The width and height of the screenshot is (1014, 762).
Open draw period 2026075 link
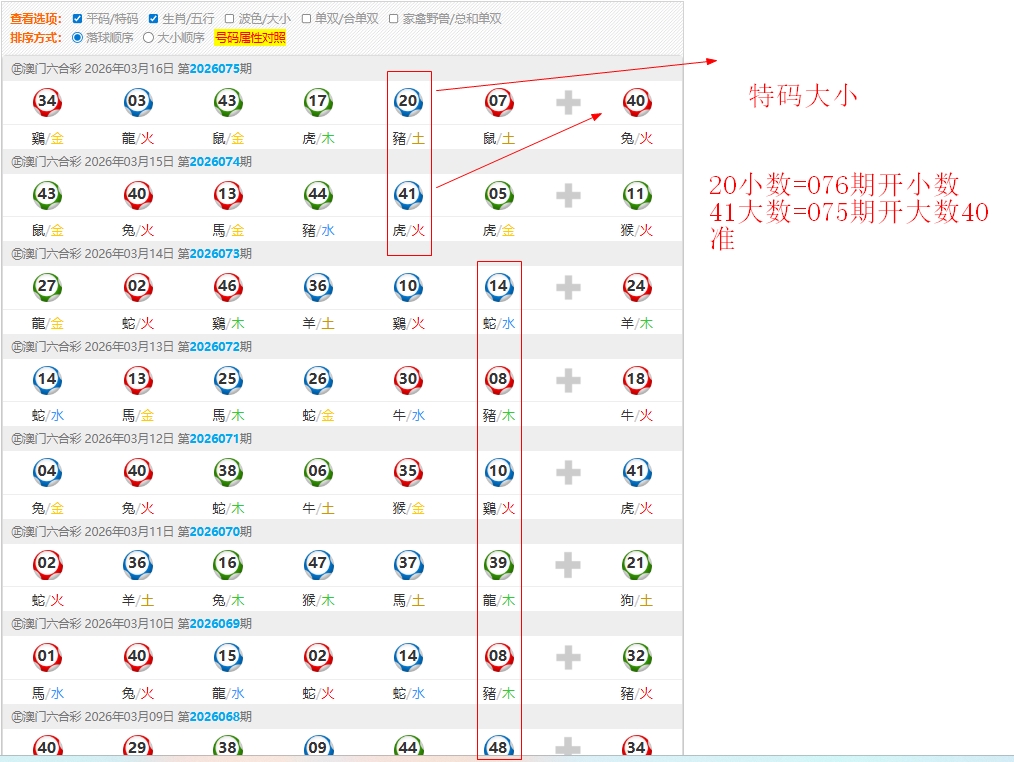(214, 69)
